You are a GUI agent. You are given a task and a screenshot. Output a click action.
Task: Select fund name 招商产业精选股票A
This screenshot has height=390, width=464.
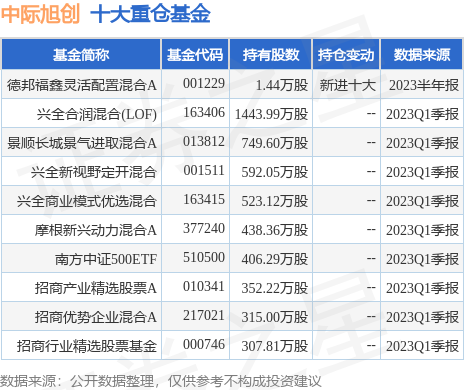(x=96, y=288)
